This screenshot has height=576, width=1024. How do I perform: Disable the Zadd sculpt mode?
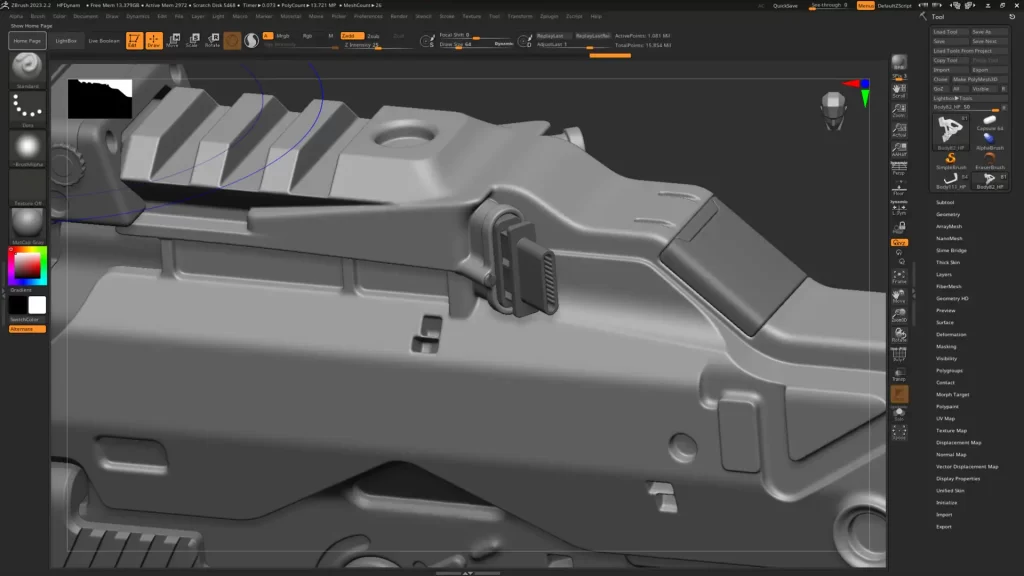point(348,35)
